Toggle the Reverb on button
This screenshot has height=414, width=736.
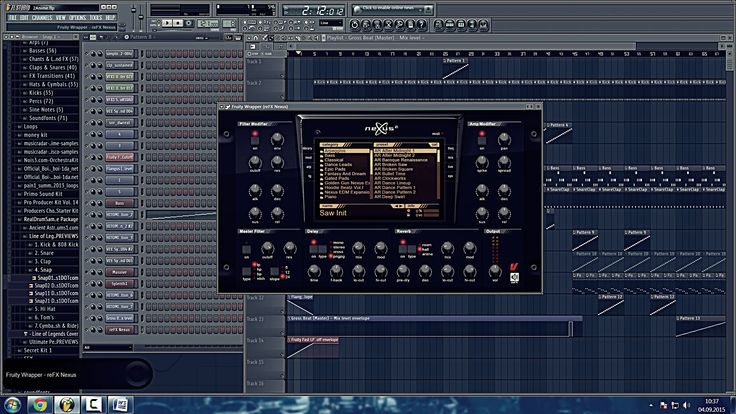[403, 249]
